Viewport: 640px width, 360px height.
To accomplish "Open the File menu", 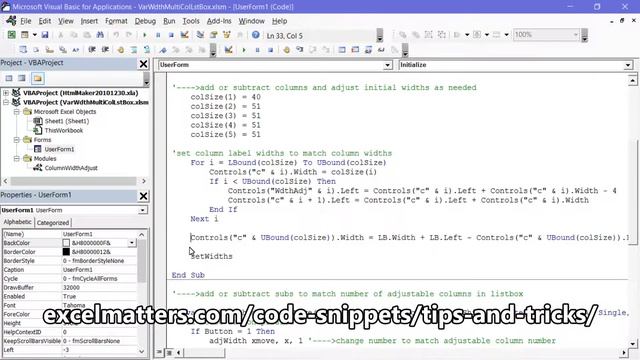I will (x=26, y=21).
